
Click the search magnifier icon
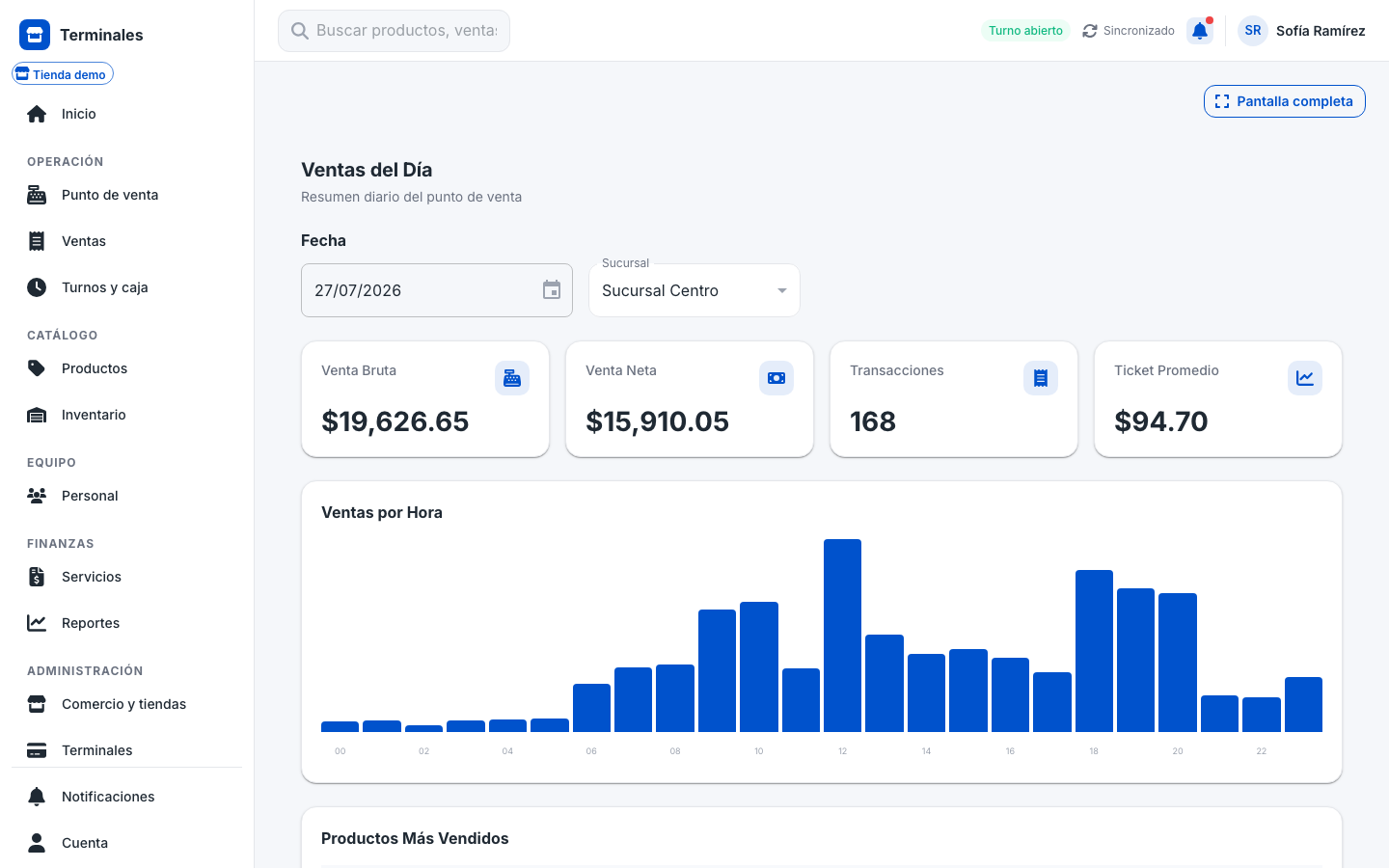point(300,31)
